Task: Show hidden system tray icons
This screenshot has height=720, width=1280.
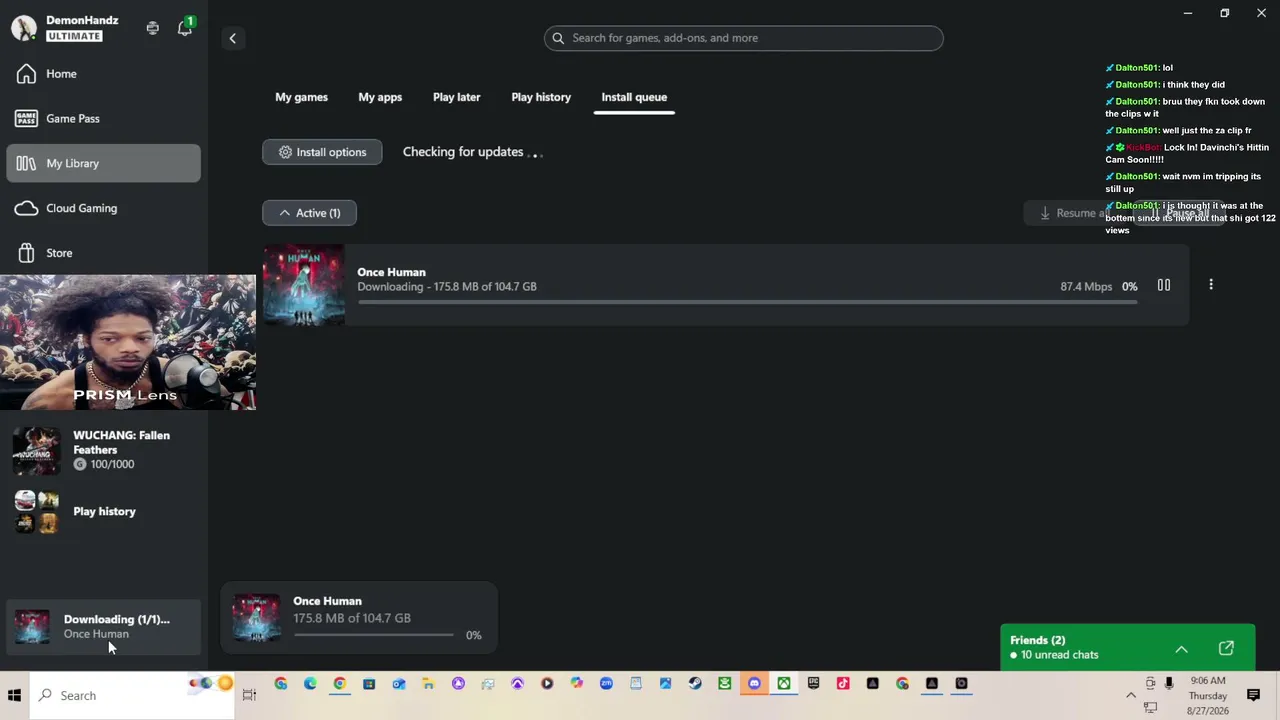Action: (1131, 695)
